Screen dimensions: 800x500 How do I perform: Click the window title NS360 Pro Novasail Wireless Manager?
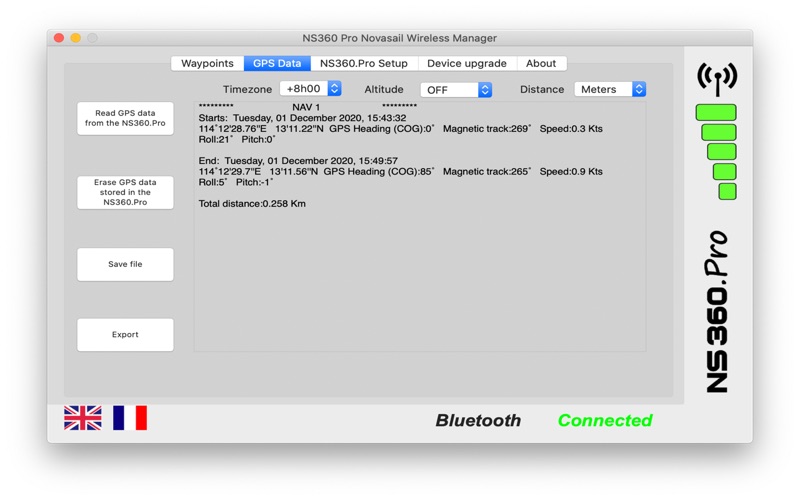[x=399, y=38]
